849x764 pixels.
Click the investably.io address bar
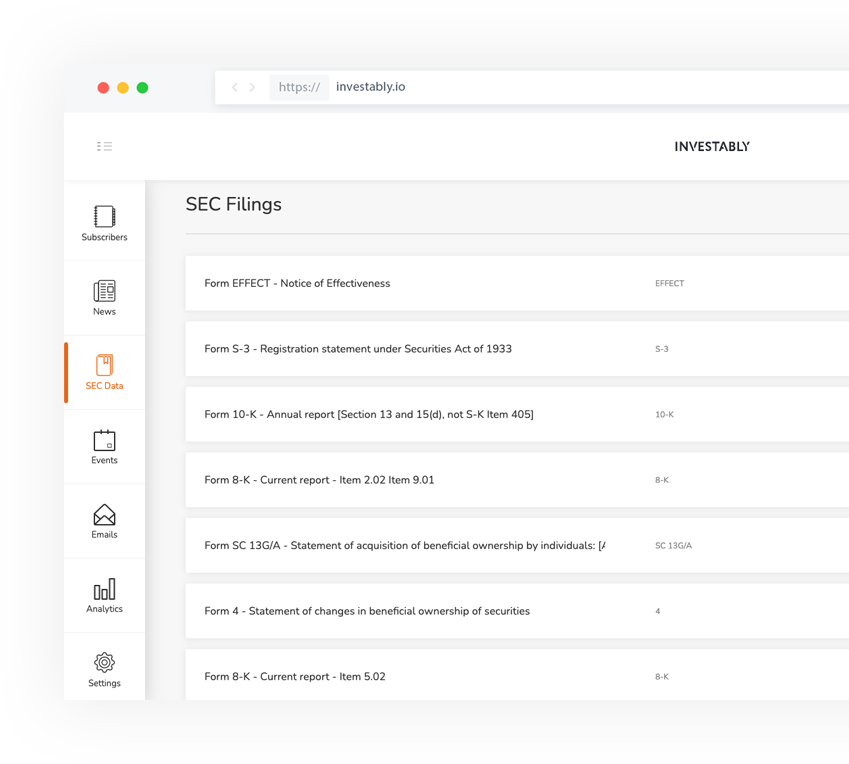(x=370, y=87)
